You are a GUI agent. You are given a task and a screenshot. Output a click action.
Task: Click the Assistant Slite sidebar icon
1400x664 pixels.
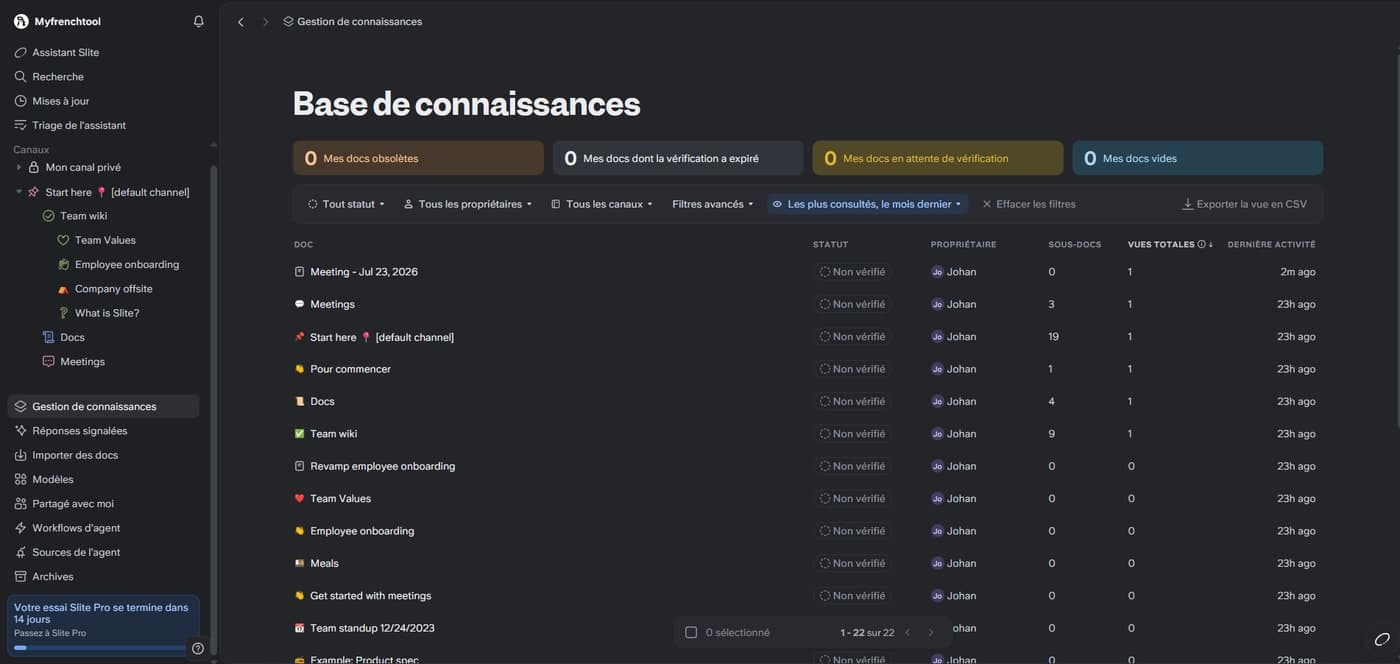[x=20, y=52]
